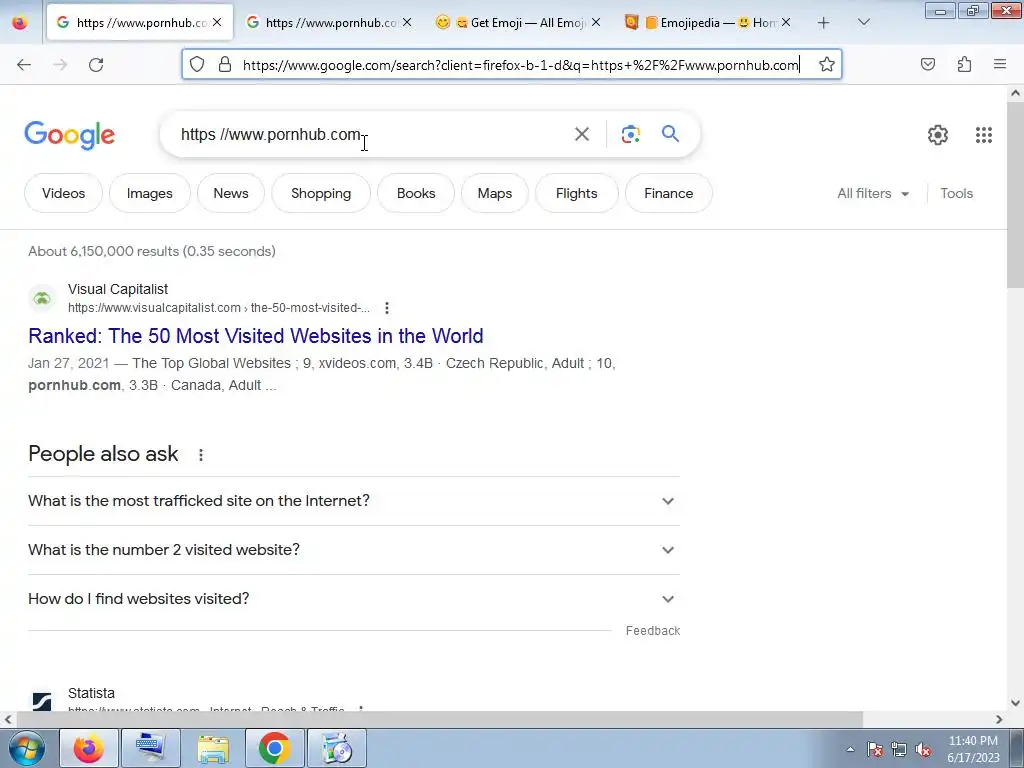This screenshot has width=1024, height=768.
Task: Submit the query with the magnifier icon
Action: click(670, 134)
